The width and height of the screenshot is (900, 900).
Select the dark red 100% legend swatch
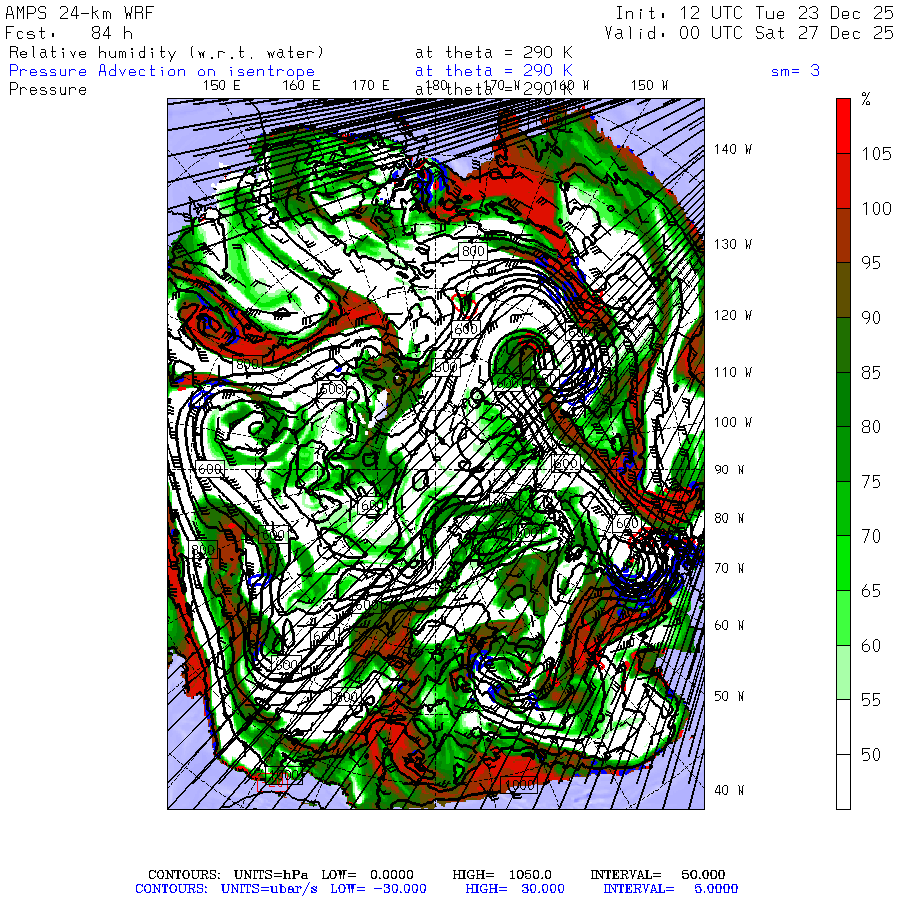click(x=843, y=181)
